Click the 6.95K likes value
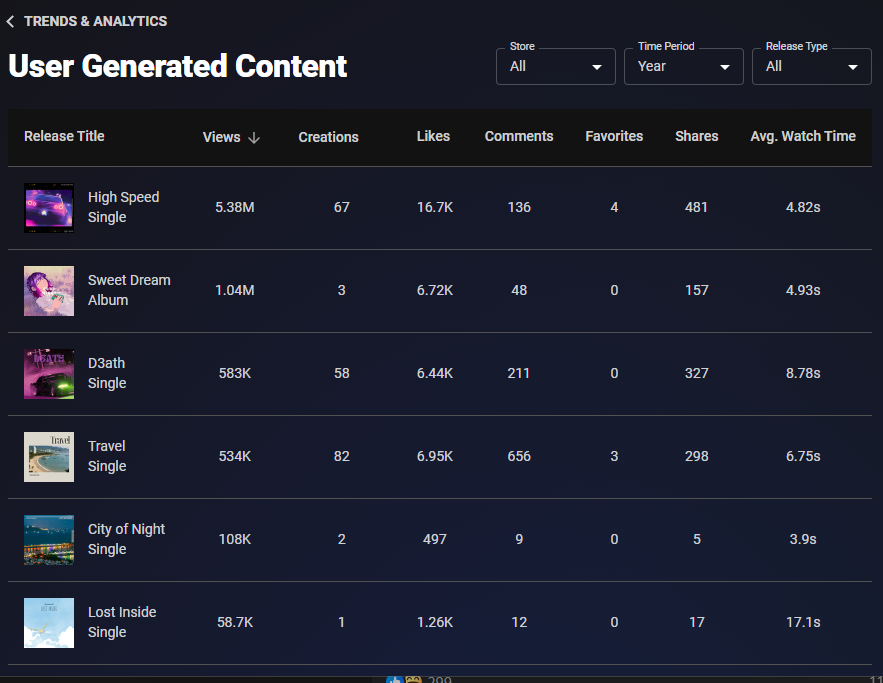The width and height of the screenshot is (883, 683). [435, 456]
